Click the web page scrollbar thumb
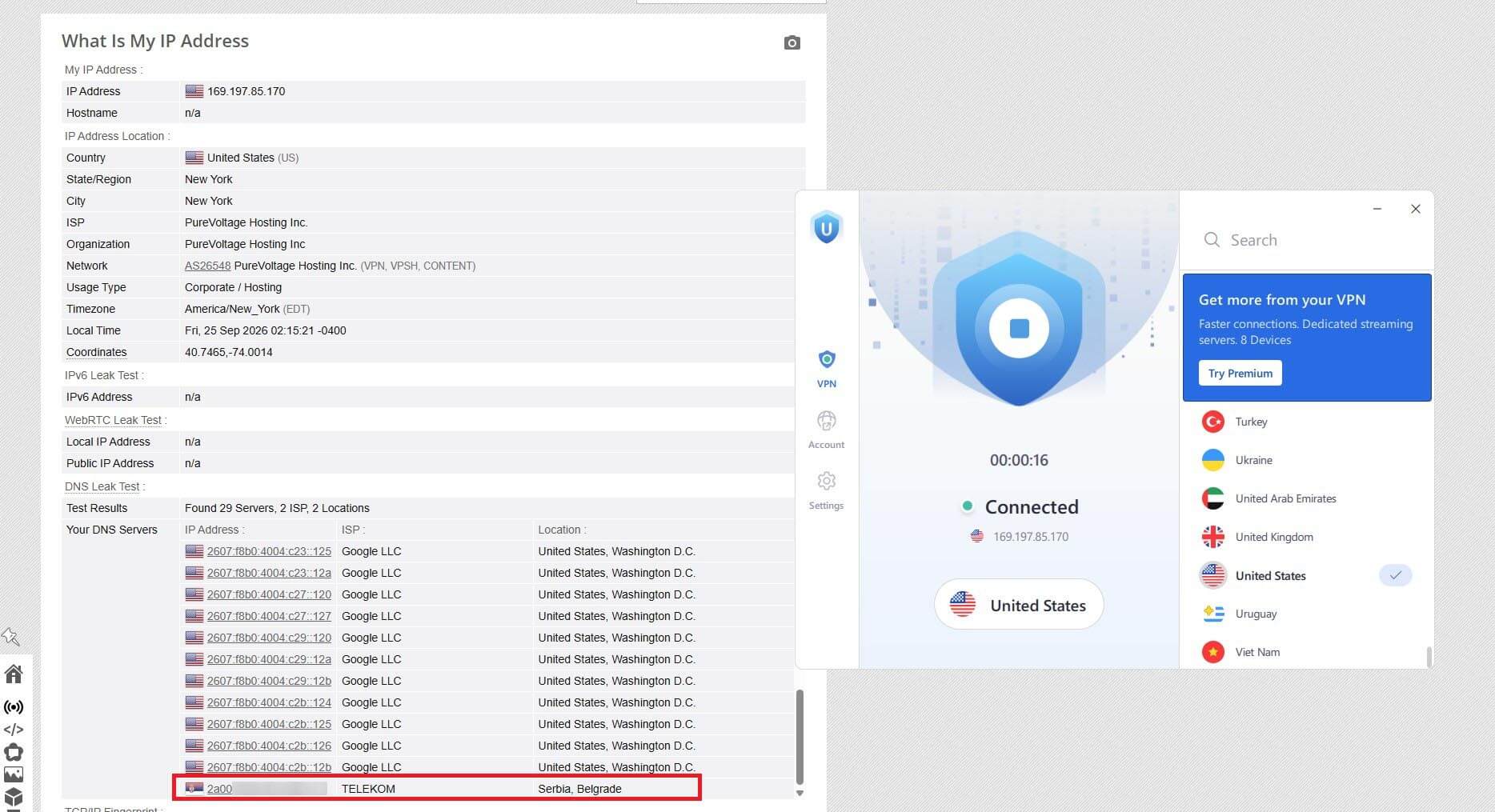Viewport: 1495px width, 812px height. [800, 737]
